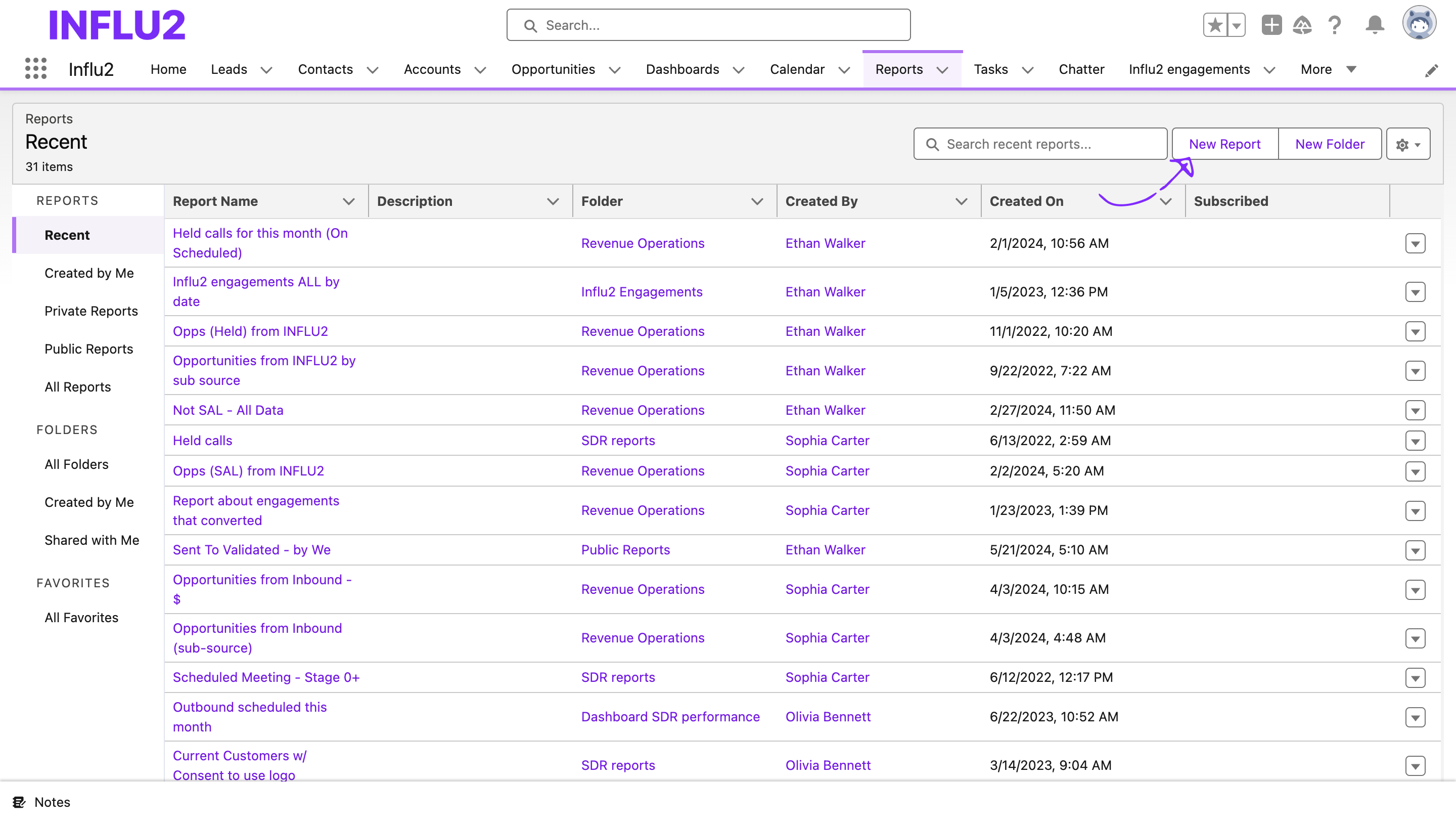
Task: Select Shared with Me folders
Action: click(x=92, y=540)
